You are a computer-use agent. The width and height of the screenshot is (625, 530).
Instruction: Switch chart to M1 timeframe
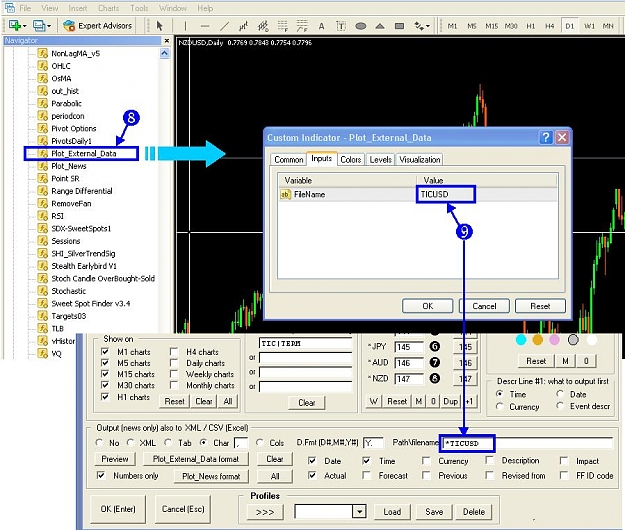click(x=452, y=26)
